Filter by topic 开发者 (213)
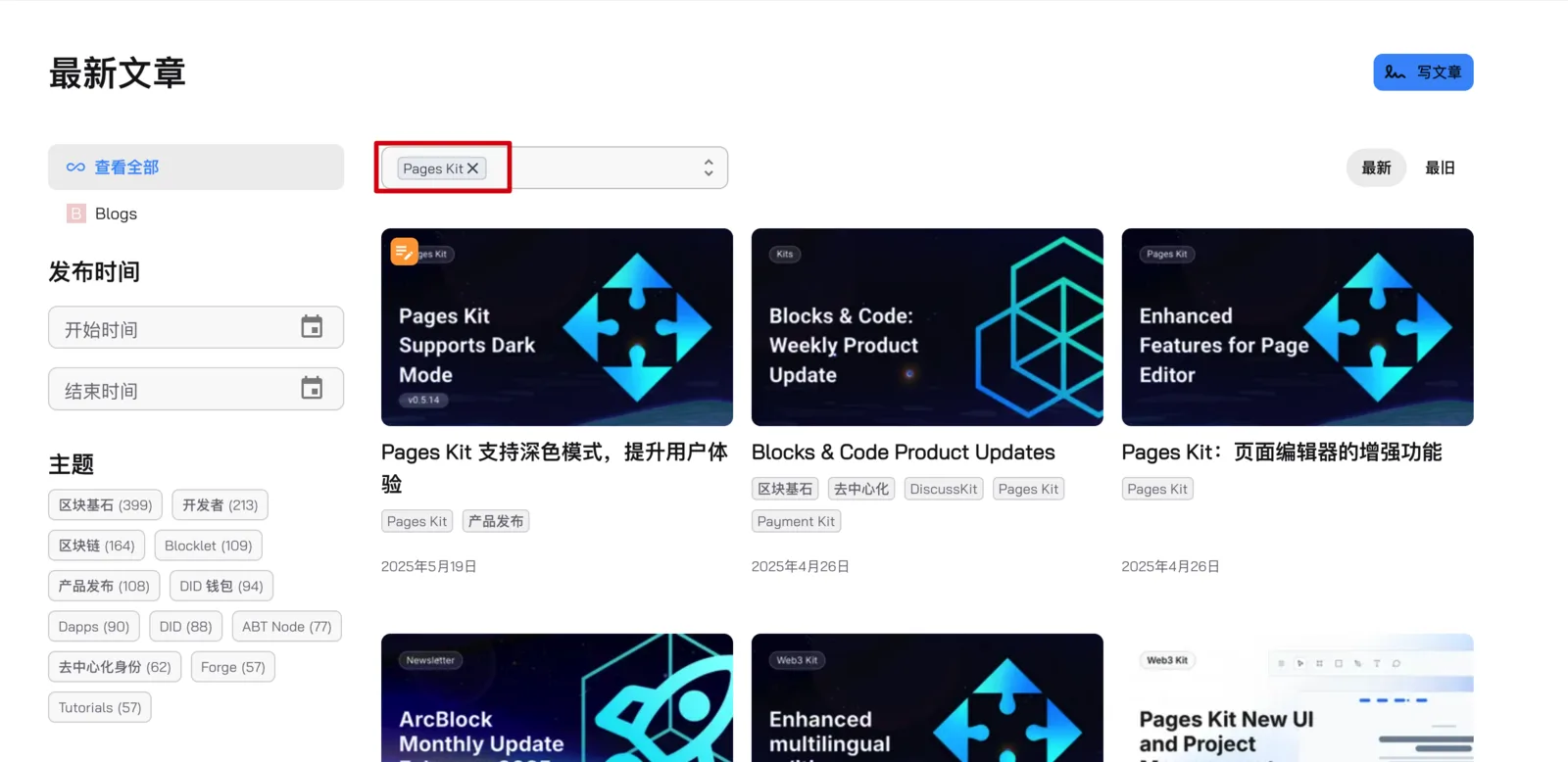 [x=220, y=505]
